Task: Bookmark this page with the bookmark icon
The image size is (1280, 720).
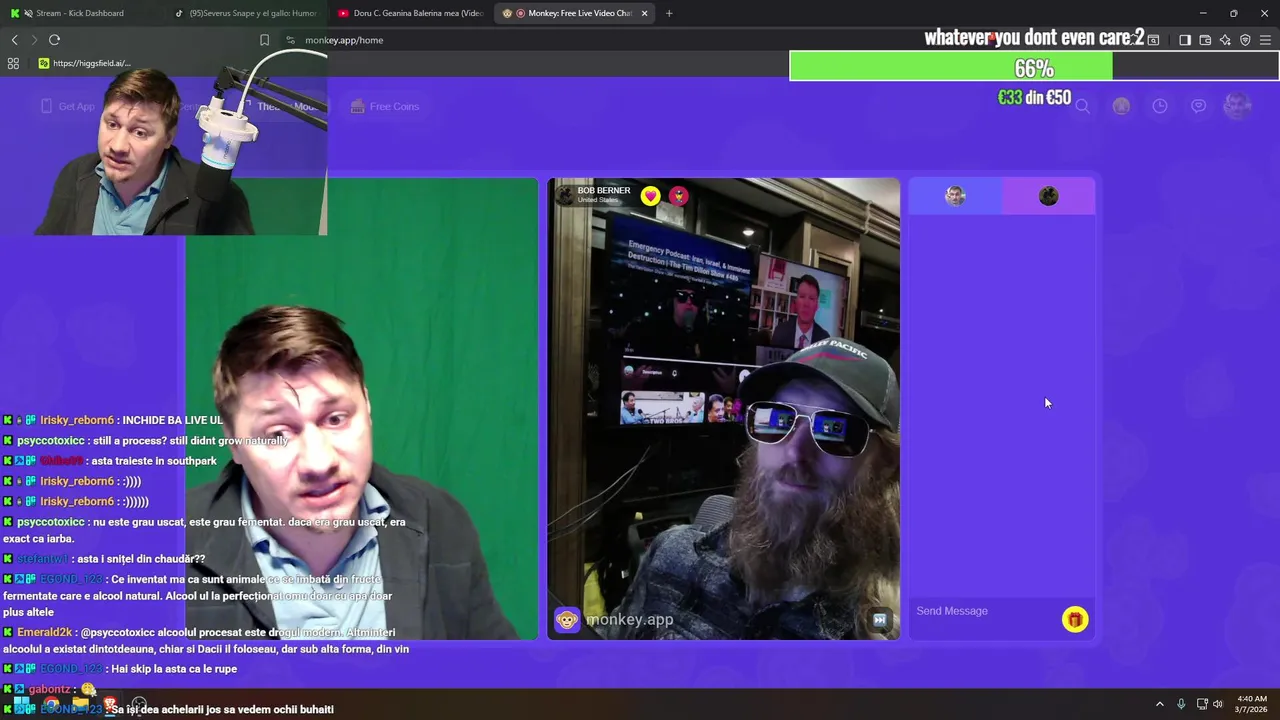Action: (x=264, y=40)
